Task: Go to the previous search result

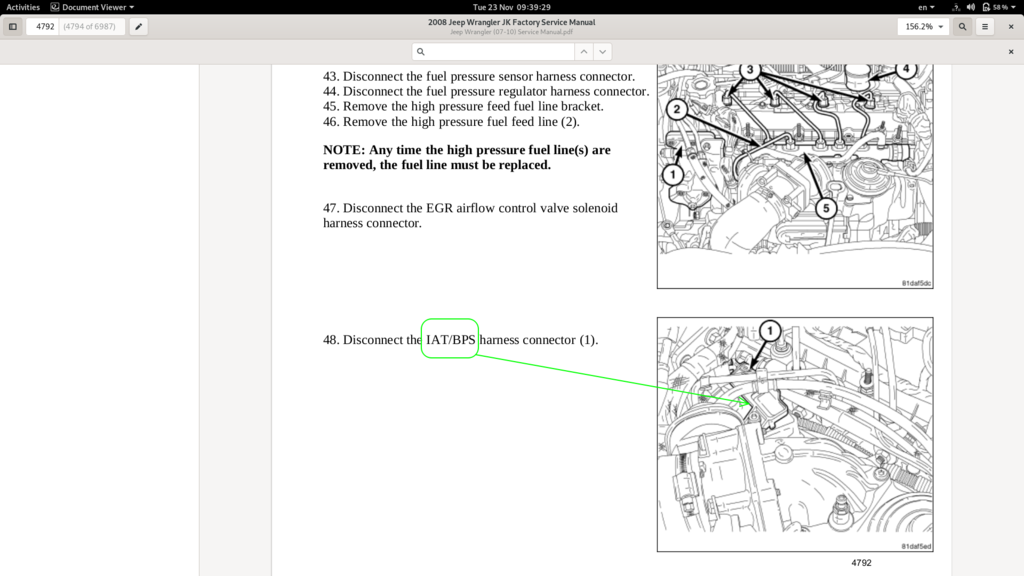Action: (x=584, y=52)
